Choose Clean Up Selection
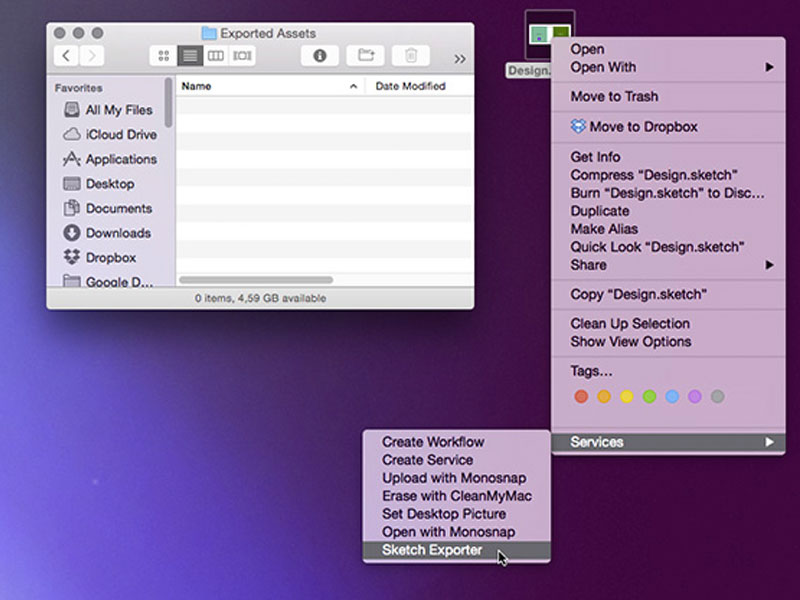 click(x=668, y=323)
